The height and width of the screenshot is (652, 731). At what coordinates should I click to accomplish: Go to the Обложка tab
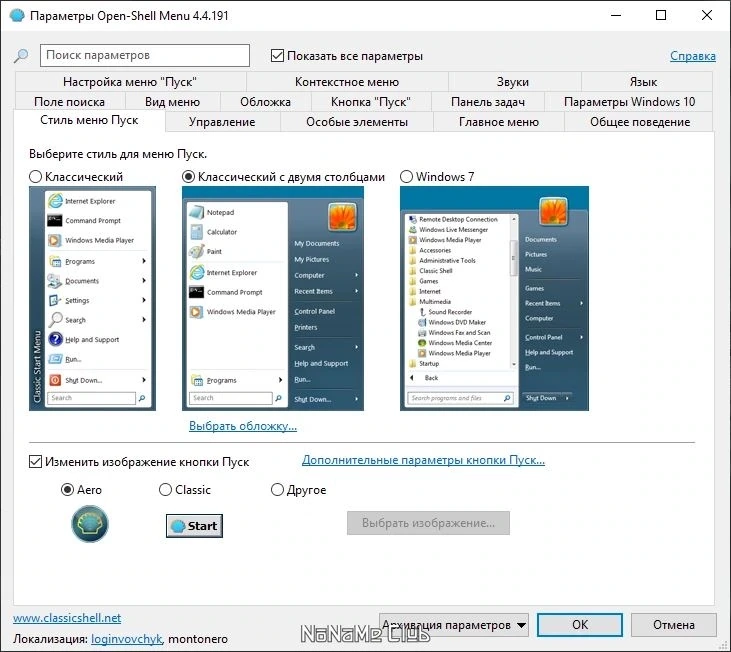(x=265, y=102)
